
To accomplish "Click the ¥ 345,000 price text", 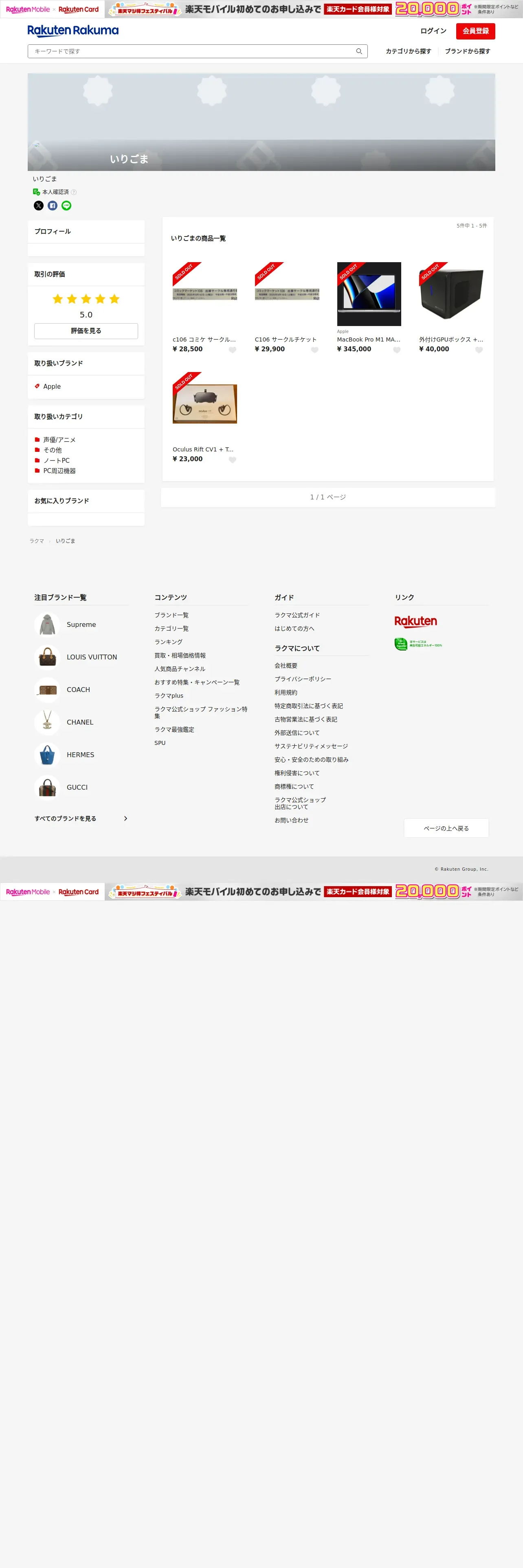I will point(354,349).
